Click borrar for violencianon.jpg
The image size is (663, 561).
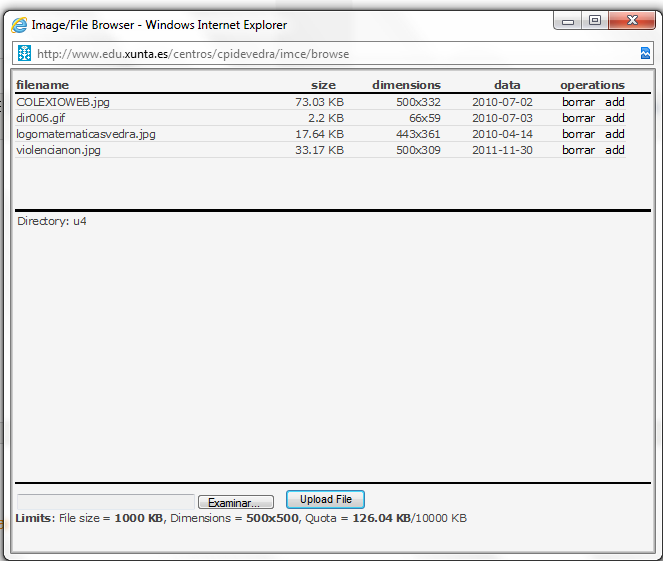pos(578,150)
